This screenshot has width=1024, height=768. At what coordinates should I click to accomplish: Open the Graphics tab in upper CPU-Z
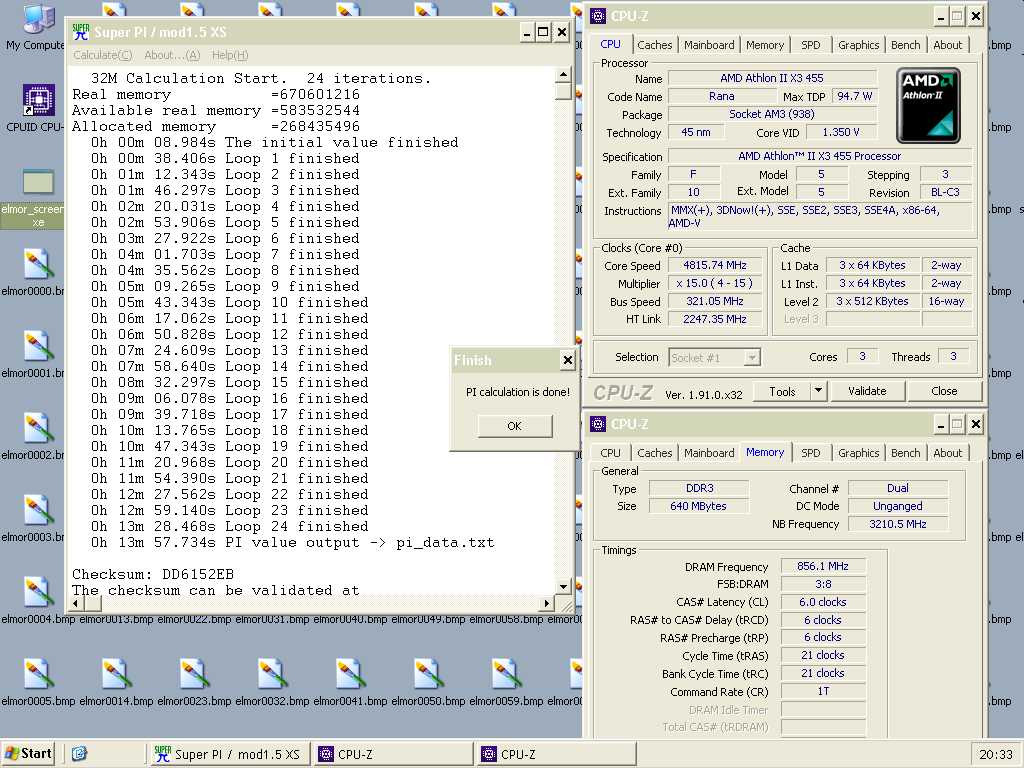(858, 45)
